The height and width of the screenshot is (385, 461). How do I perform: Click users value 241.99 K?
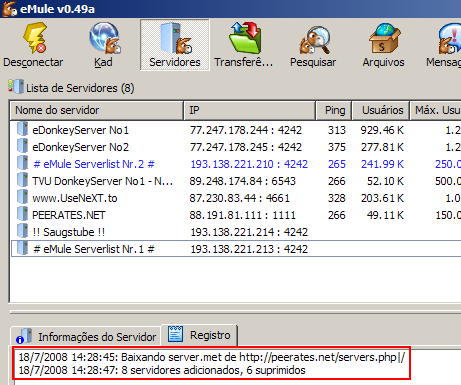click(x=382, y=164)
